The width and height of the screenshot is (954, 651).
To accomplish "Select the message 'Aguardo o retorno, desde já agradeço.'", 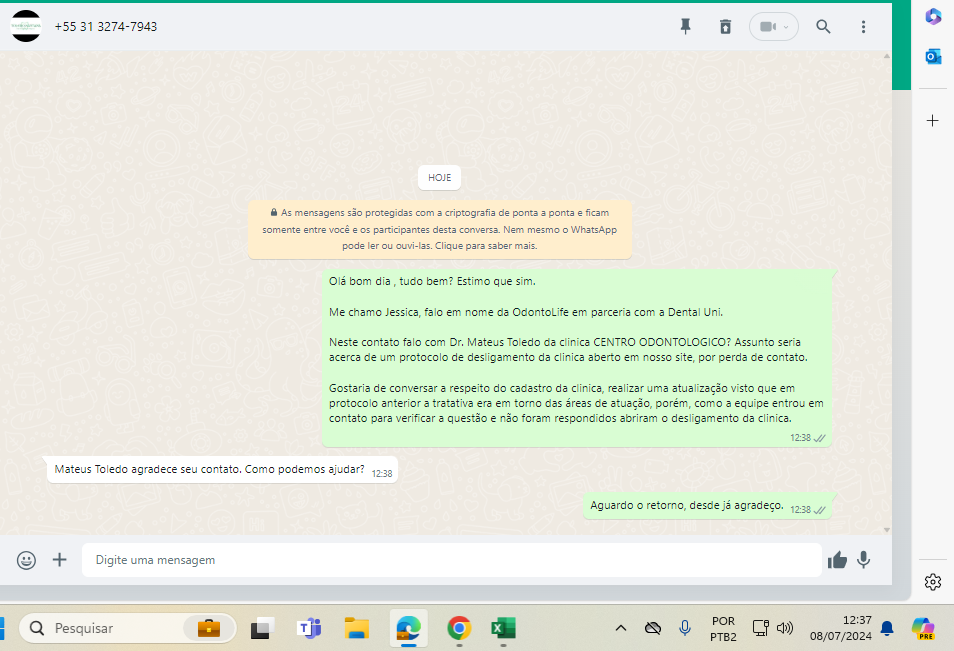I will [x=708, y=506].
